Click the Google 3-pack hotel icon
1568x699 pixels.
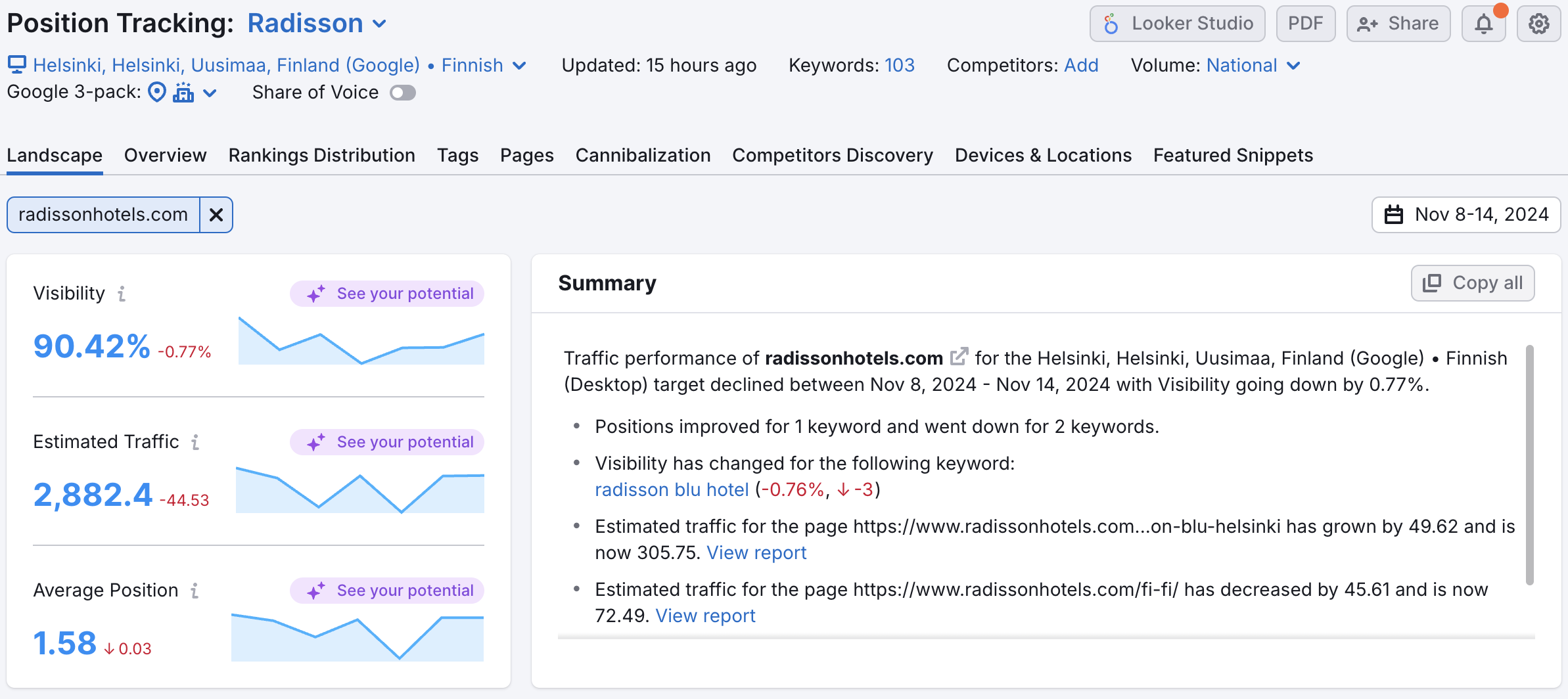point(183,92)
